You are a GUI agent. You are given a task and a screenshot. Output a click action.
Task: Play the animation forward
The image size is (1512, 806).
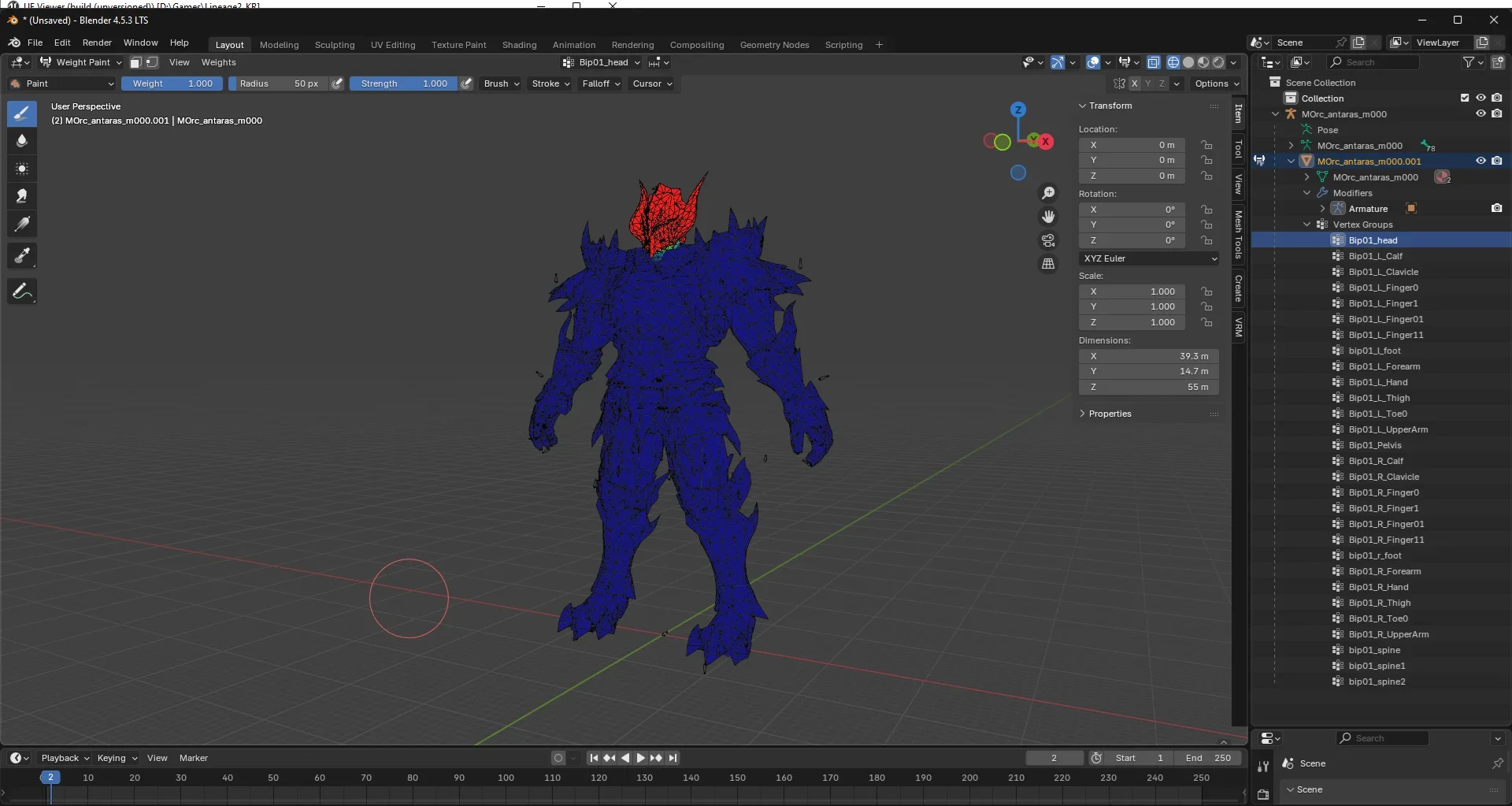640,758
